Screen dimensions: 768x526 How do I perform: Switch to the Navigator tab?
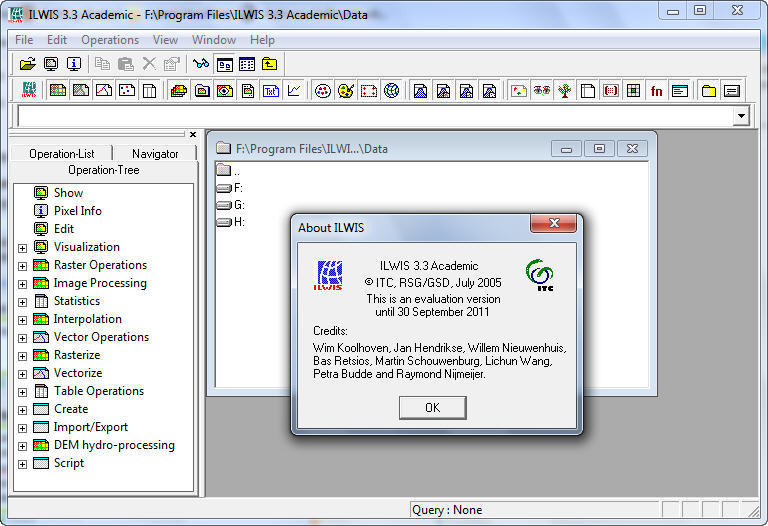pos(155,154)
